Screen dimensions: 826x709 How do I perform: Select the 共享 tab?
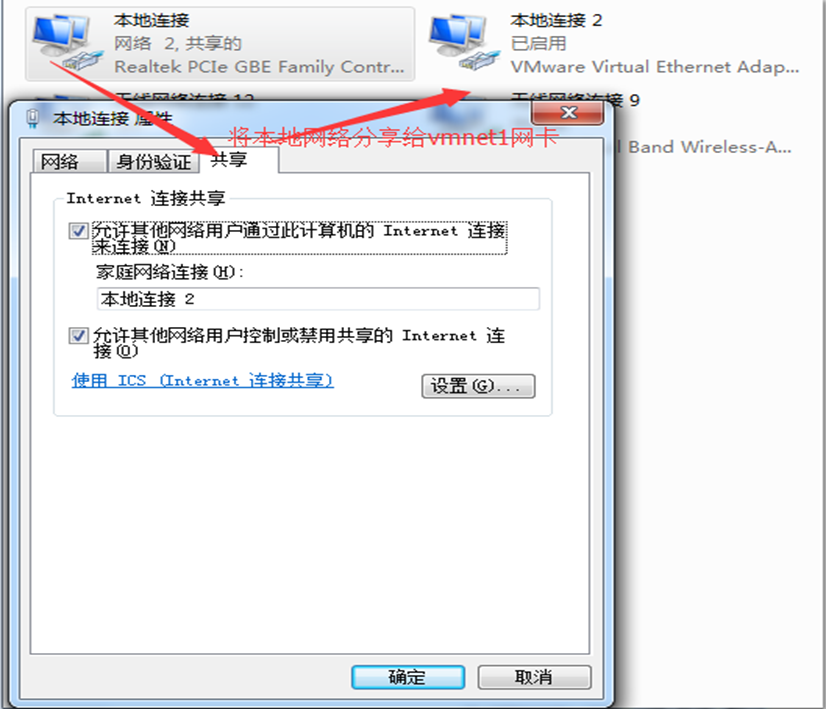(x=239, y=160)
